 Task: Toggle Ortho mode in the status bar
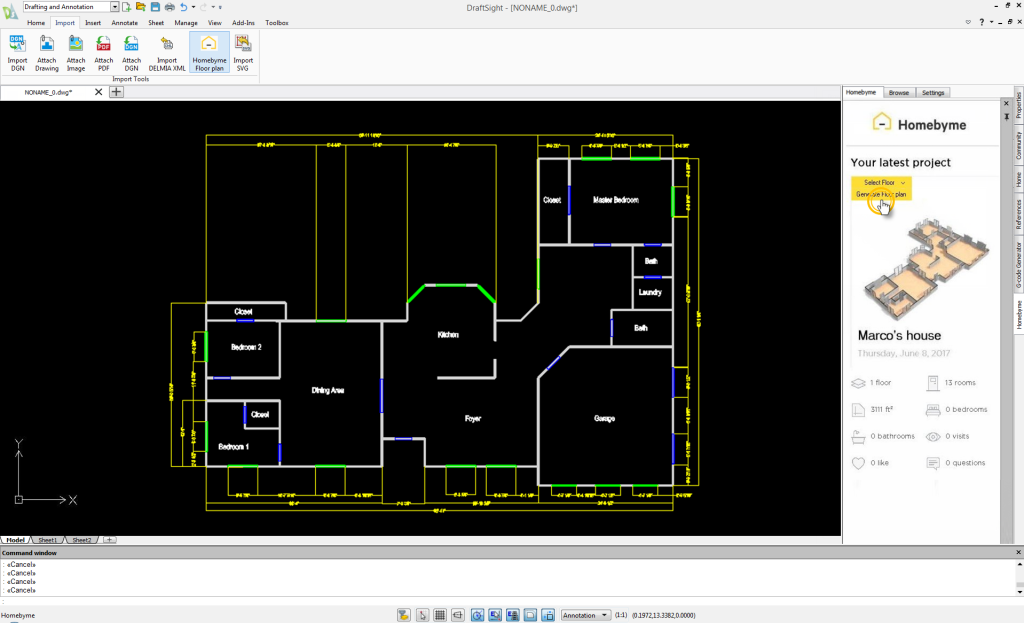click(458, 615)
